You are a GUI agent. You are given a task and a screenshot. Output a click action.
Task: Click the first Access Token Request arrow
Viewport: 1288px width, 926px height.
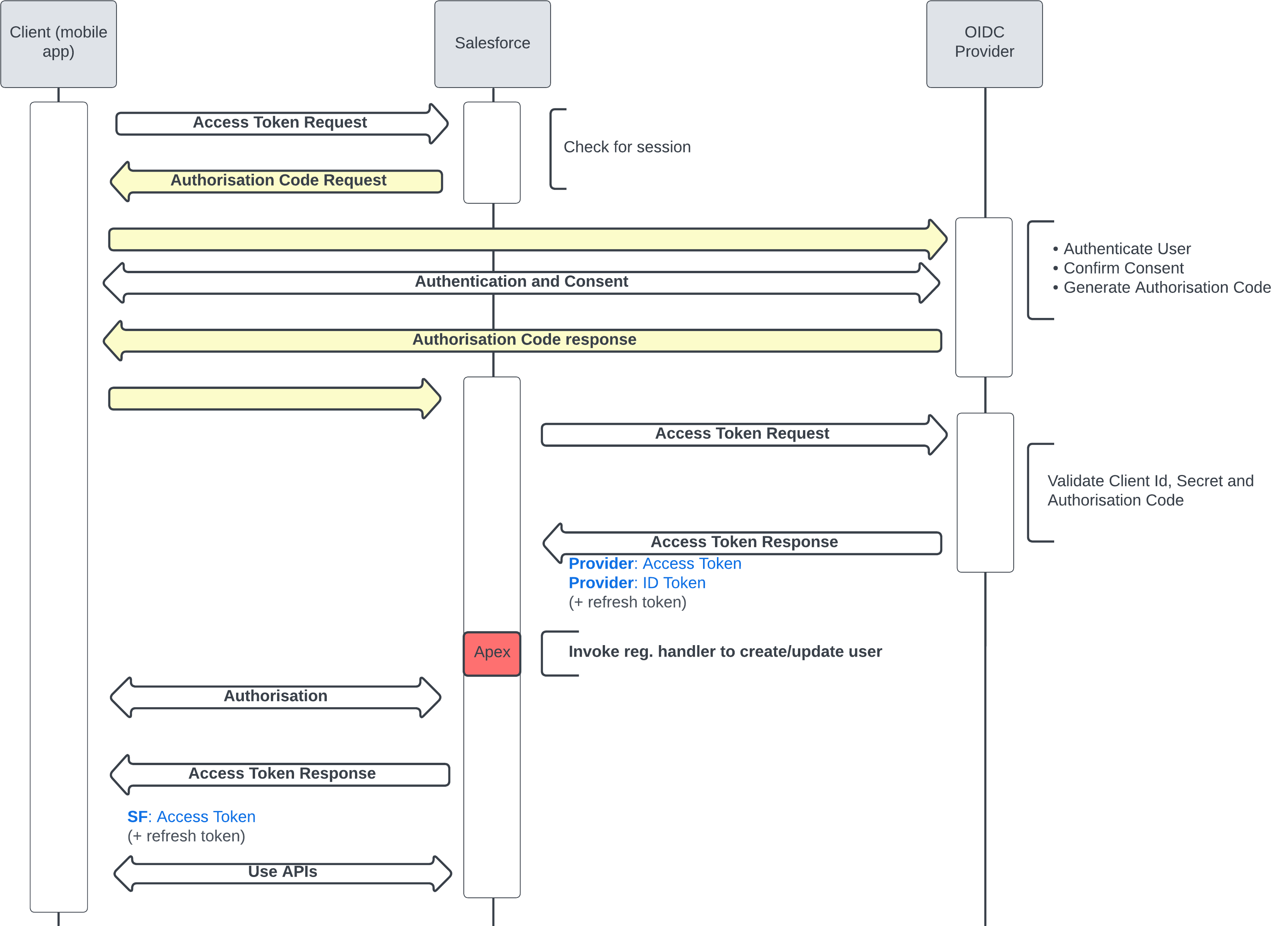279,123
